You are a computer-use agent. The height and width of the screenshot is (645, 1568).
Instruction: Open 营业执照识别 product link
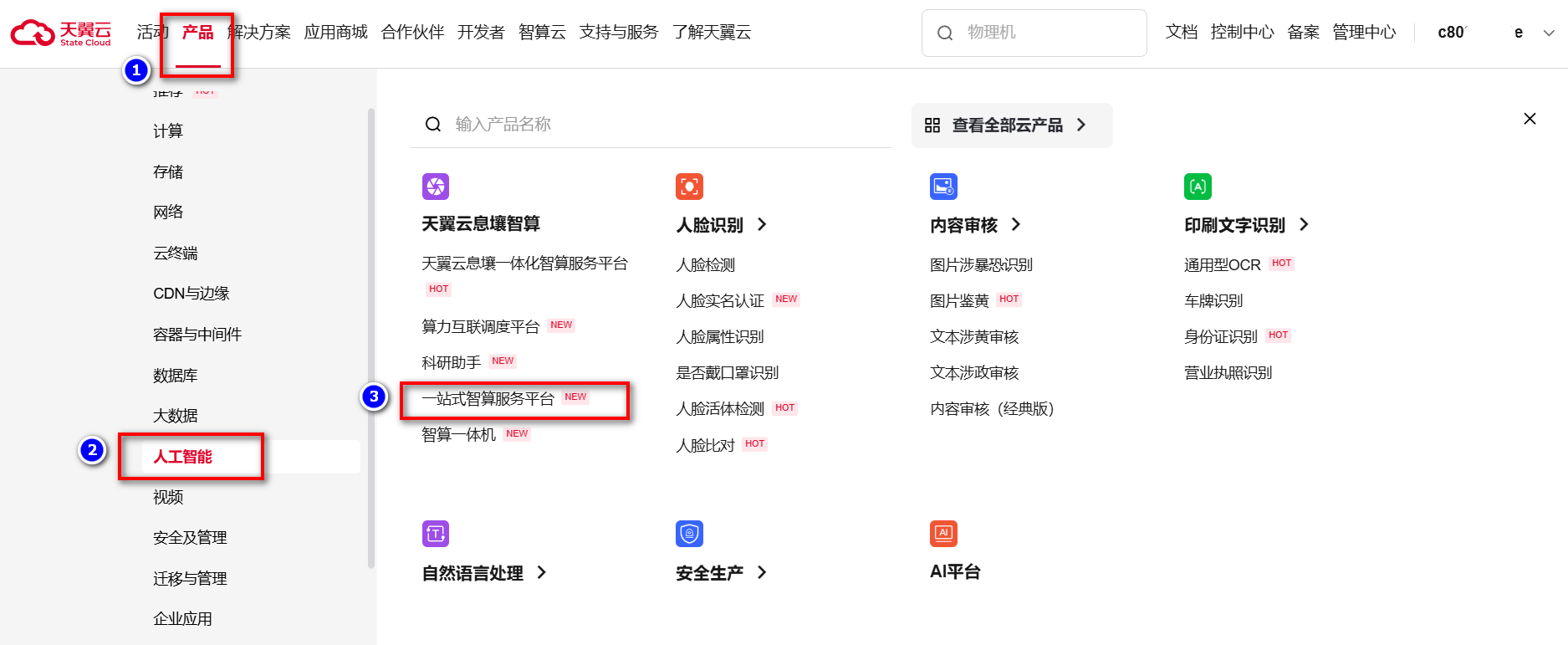[x=1228, y=372]
